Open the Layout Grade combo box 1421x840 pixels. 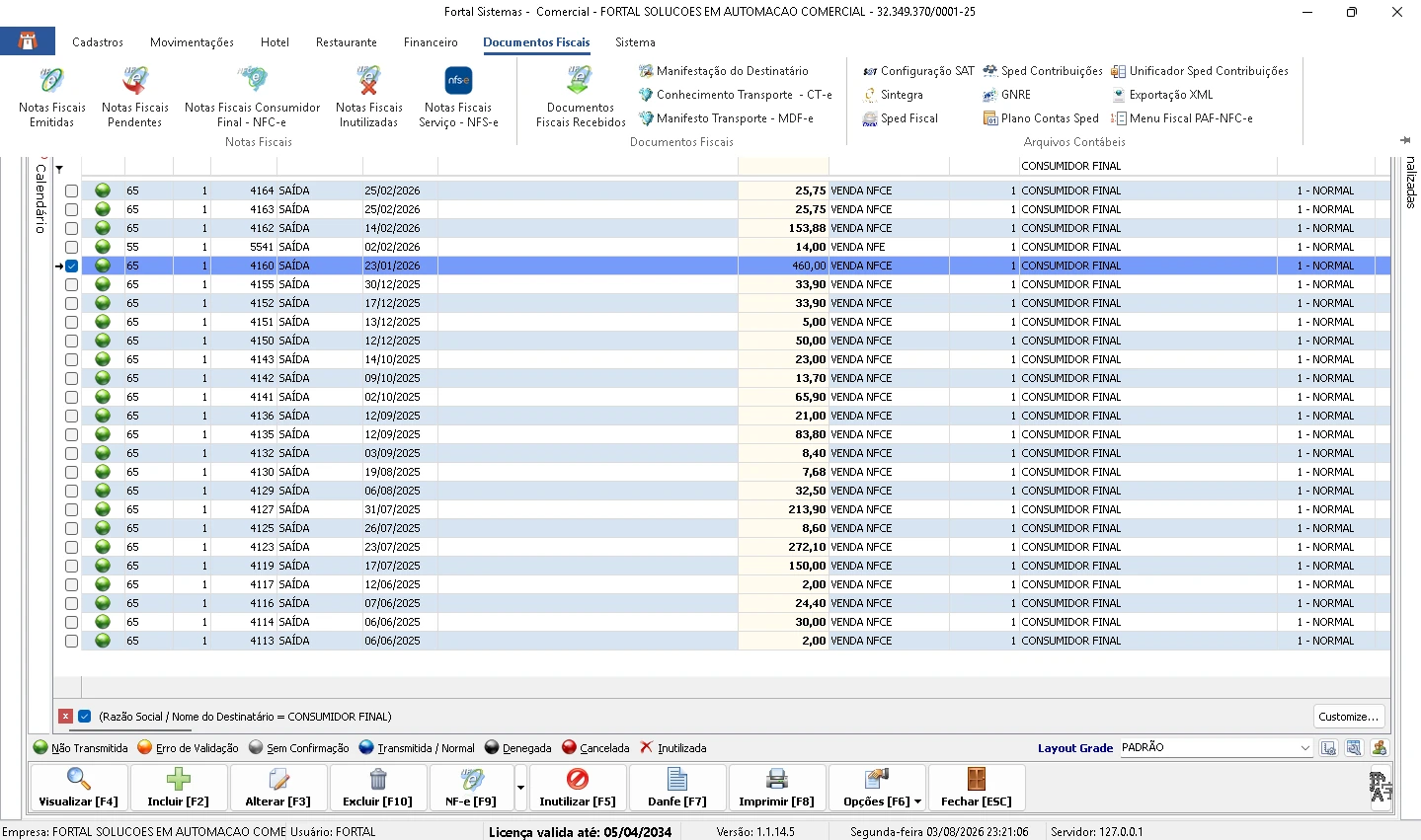(x=1216, y=748)
